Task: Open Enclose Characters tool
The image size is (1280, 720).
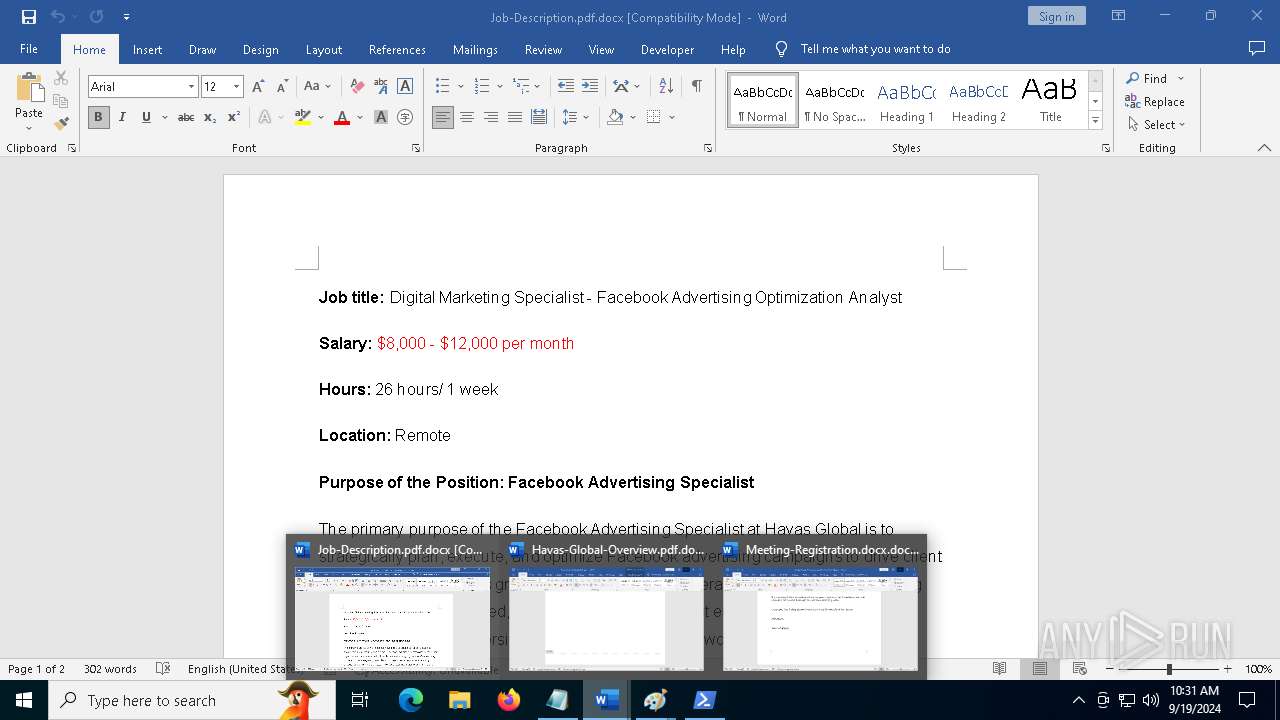Action: coord(405,117)
